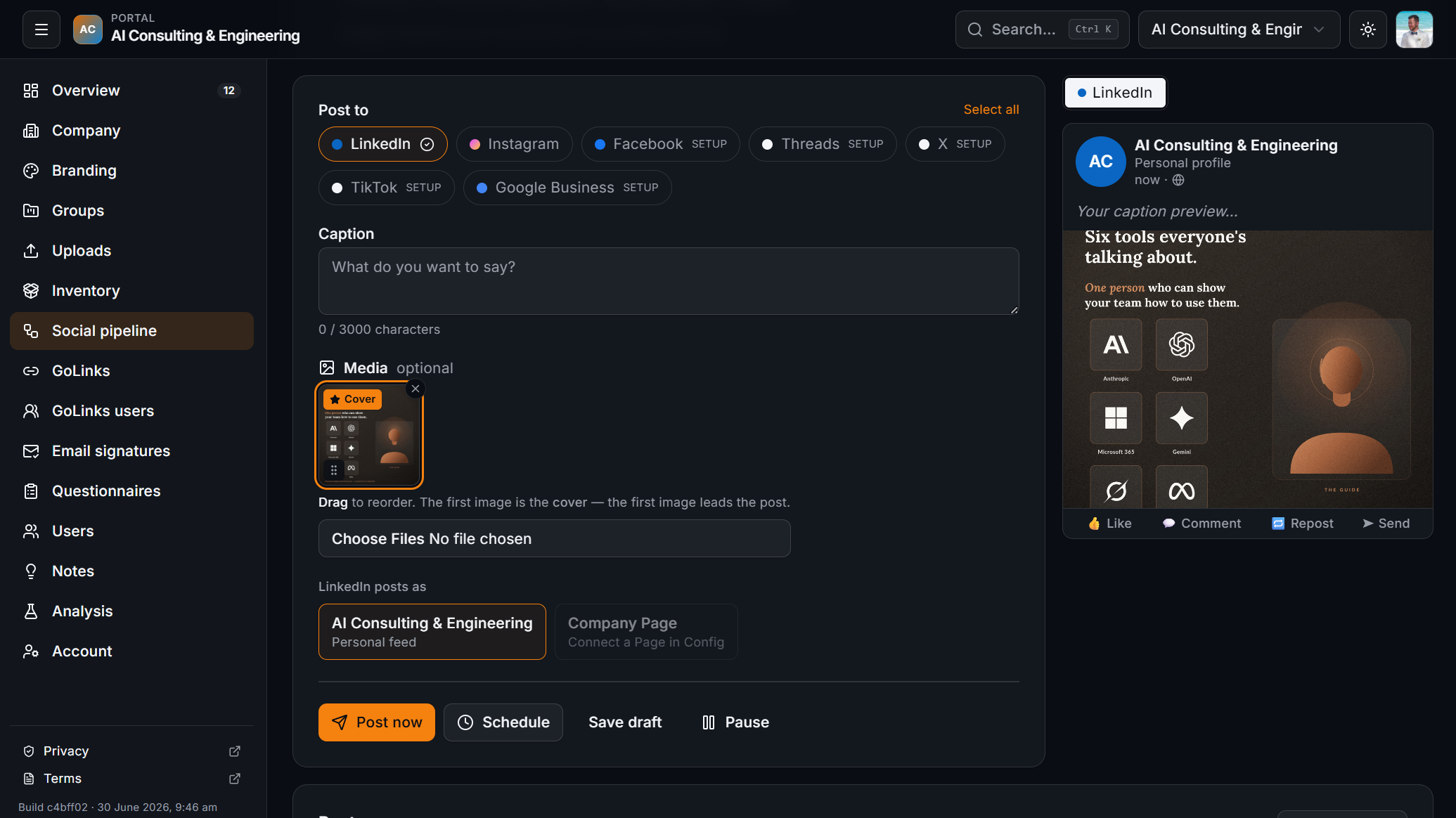Click Repost in the LinkedIn preview

coord(1303,524)
